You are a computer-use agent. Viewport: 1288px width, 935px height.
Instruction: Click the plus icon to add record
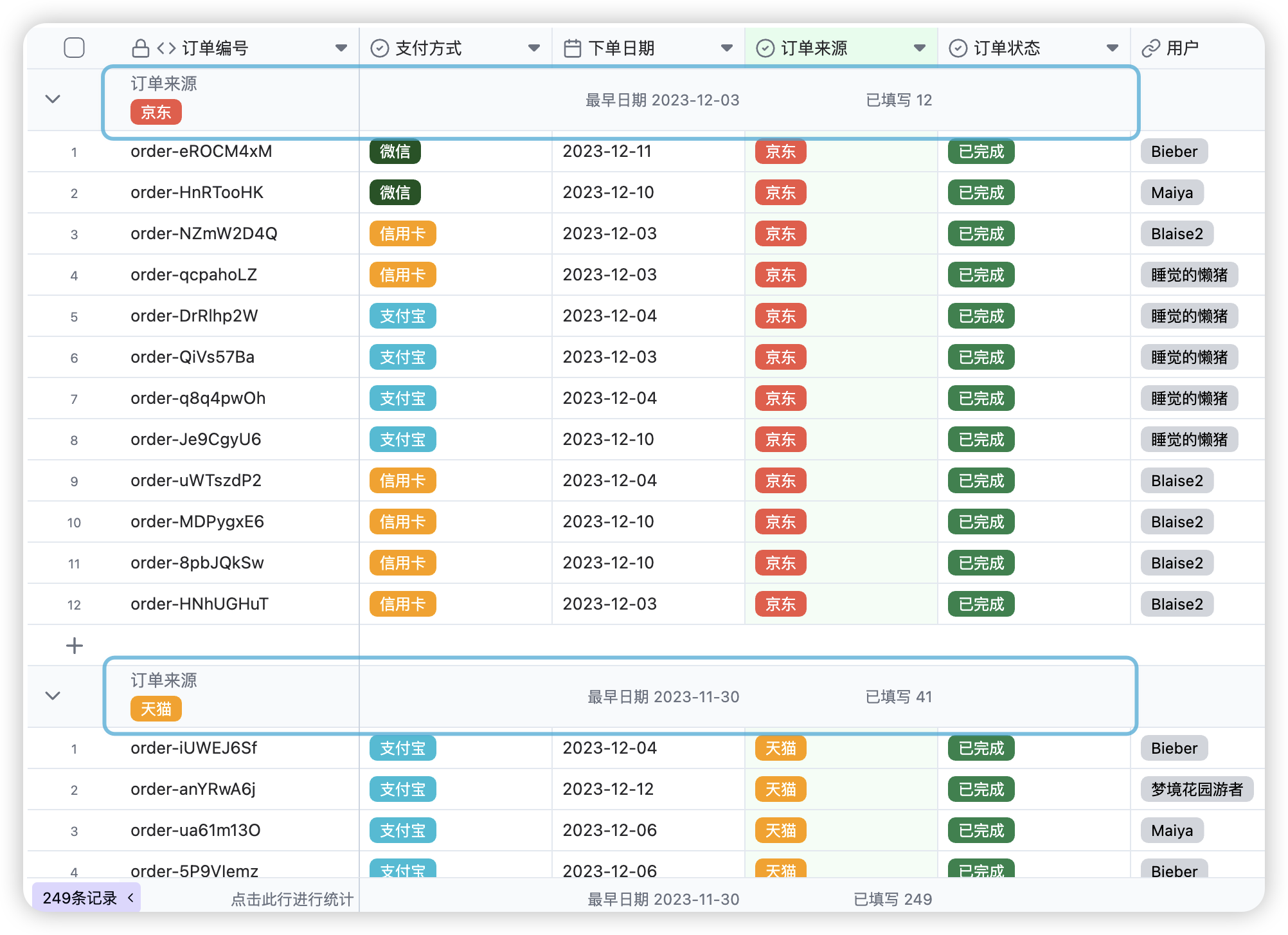point(75,645)
